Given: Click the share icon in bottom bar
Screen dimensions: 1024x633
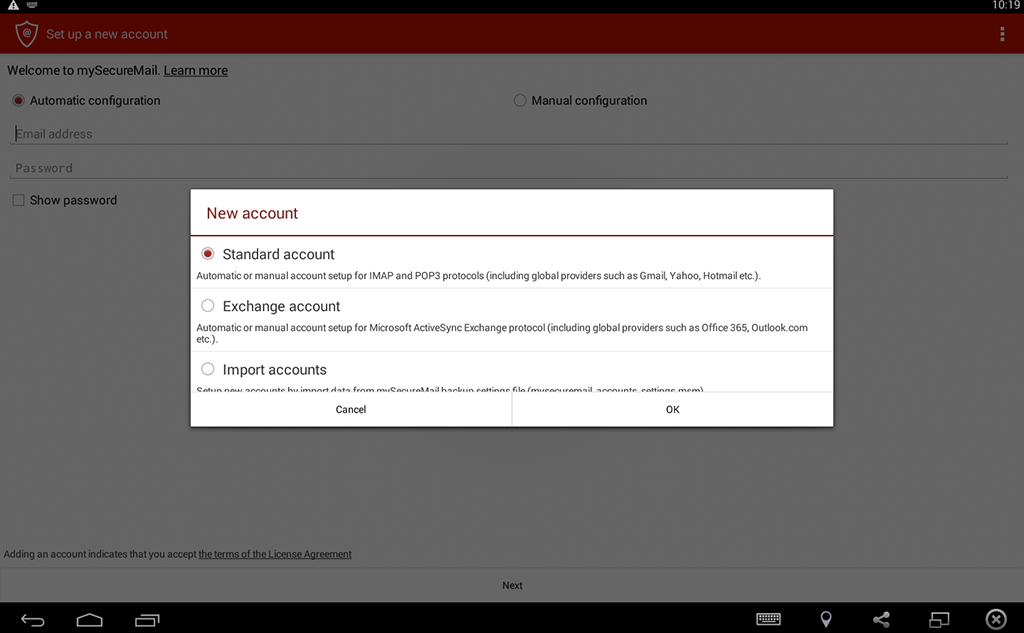Looking at the screenshot, I should click(x=882, y=619).
